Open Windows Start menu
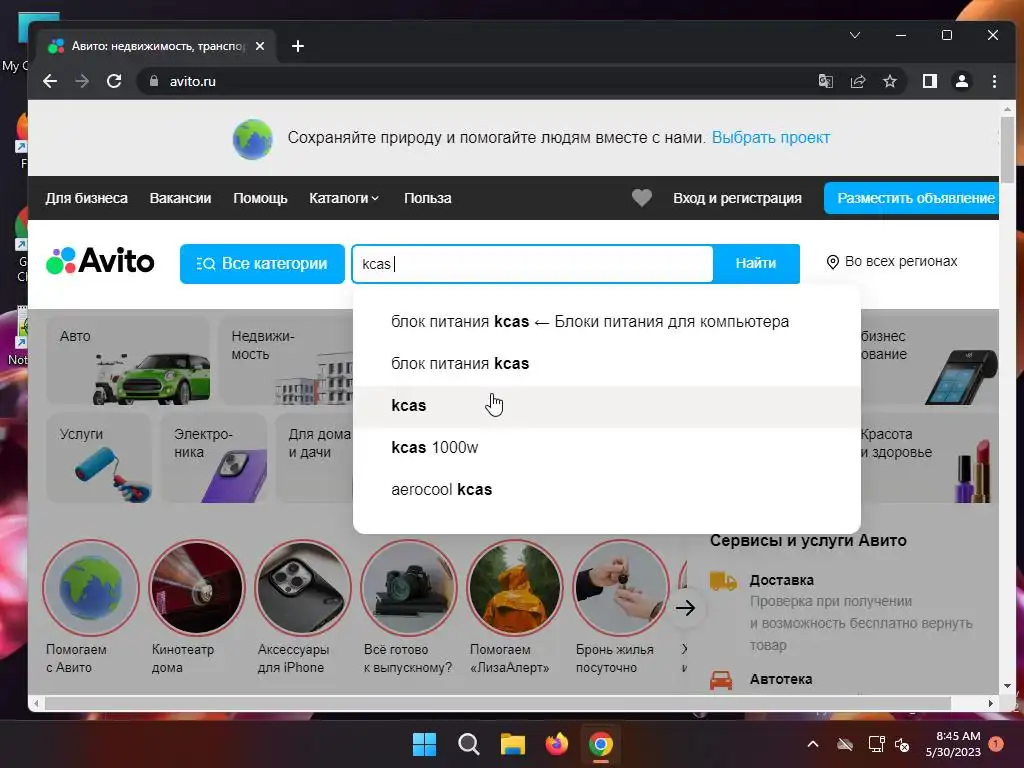The height and width of the screenshot is (768, 1024). (x=424, y=744)
